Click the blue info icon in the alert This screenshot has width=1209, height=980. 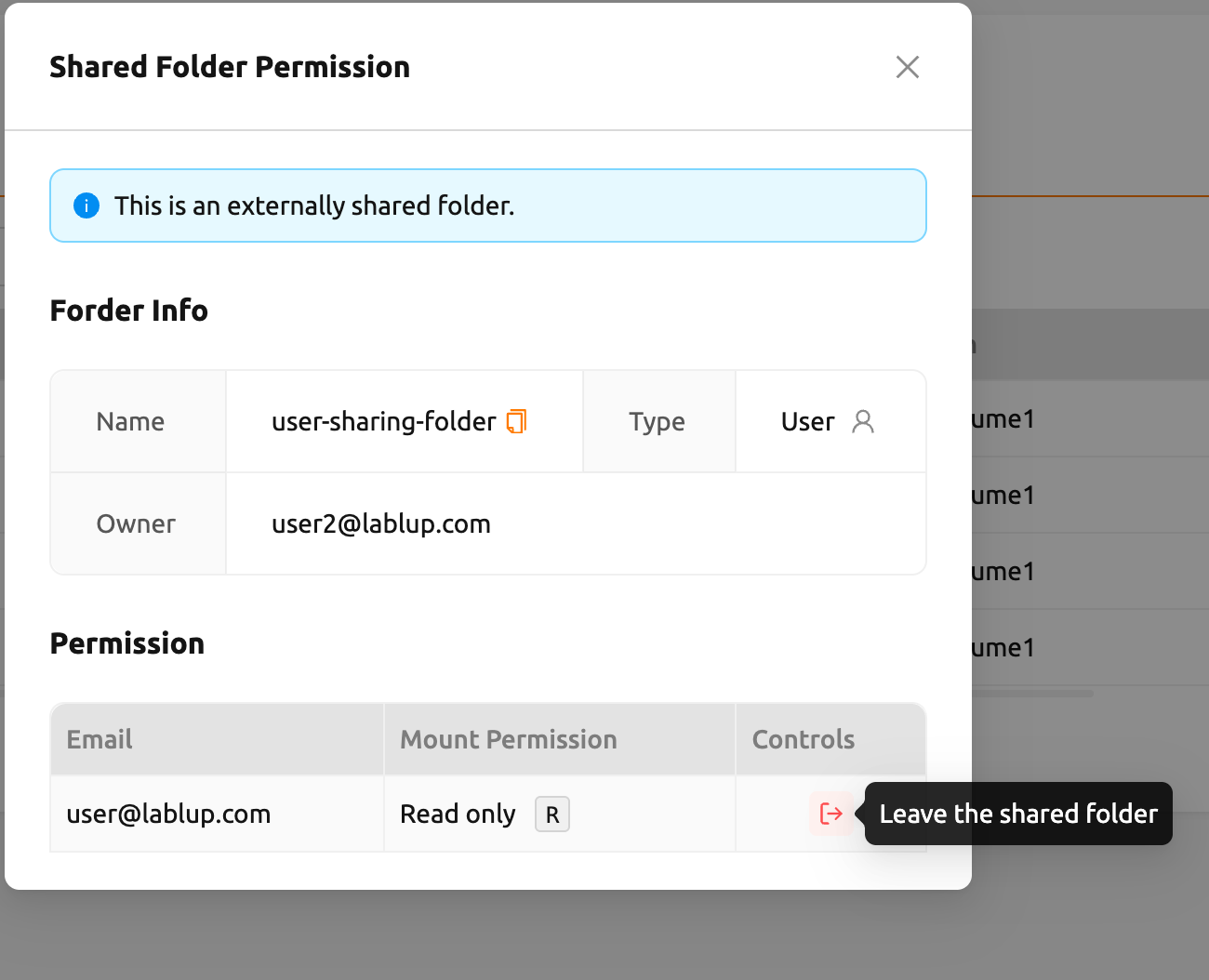point(86,205)
